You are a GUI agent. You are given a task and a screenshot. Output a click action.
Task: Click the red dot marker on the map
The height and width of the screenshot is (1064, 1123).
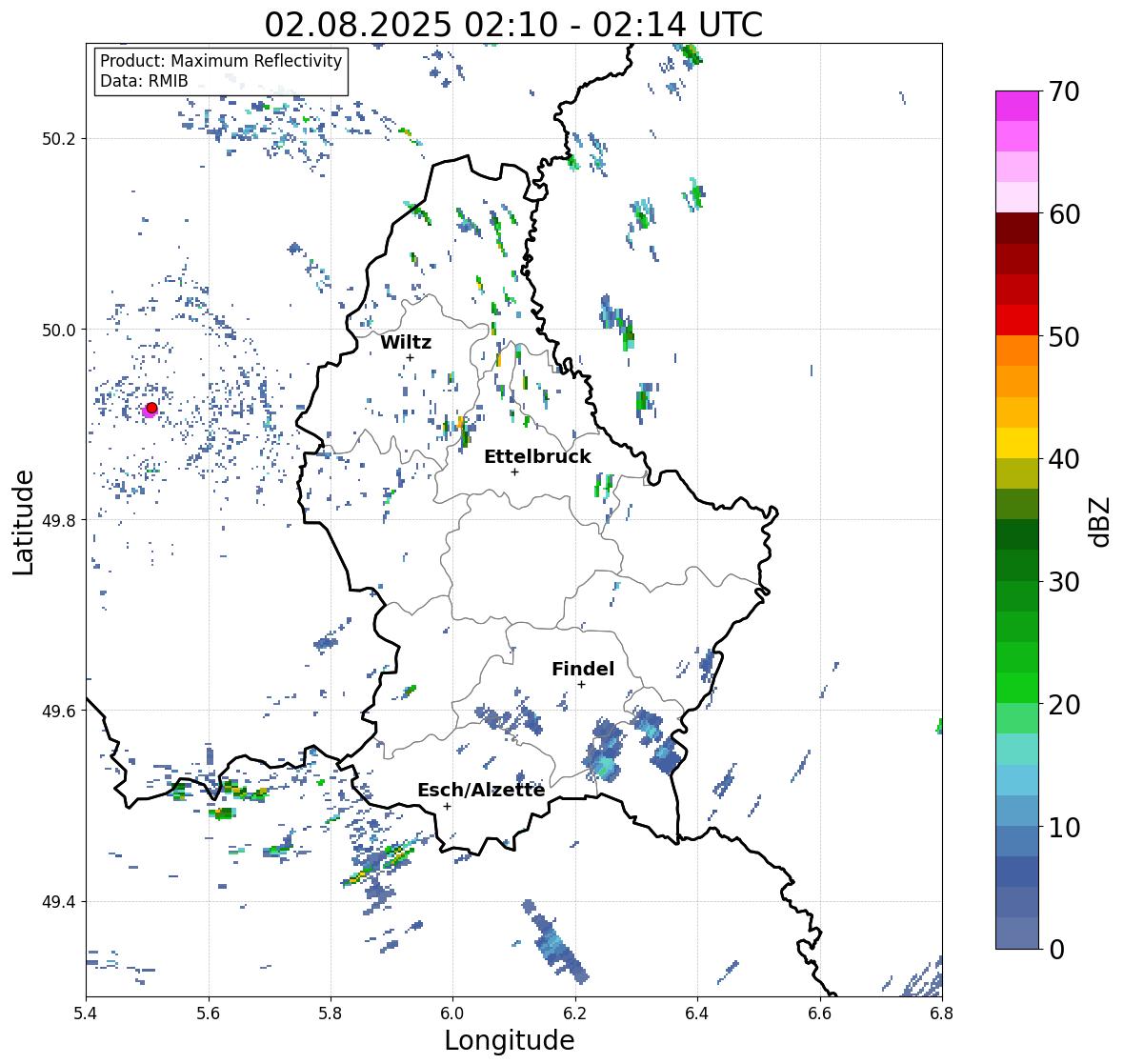pos(151,408)
